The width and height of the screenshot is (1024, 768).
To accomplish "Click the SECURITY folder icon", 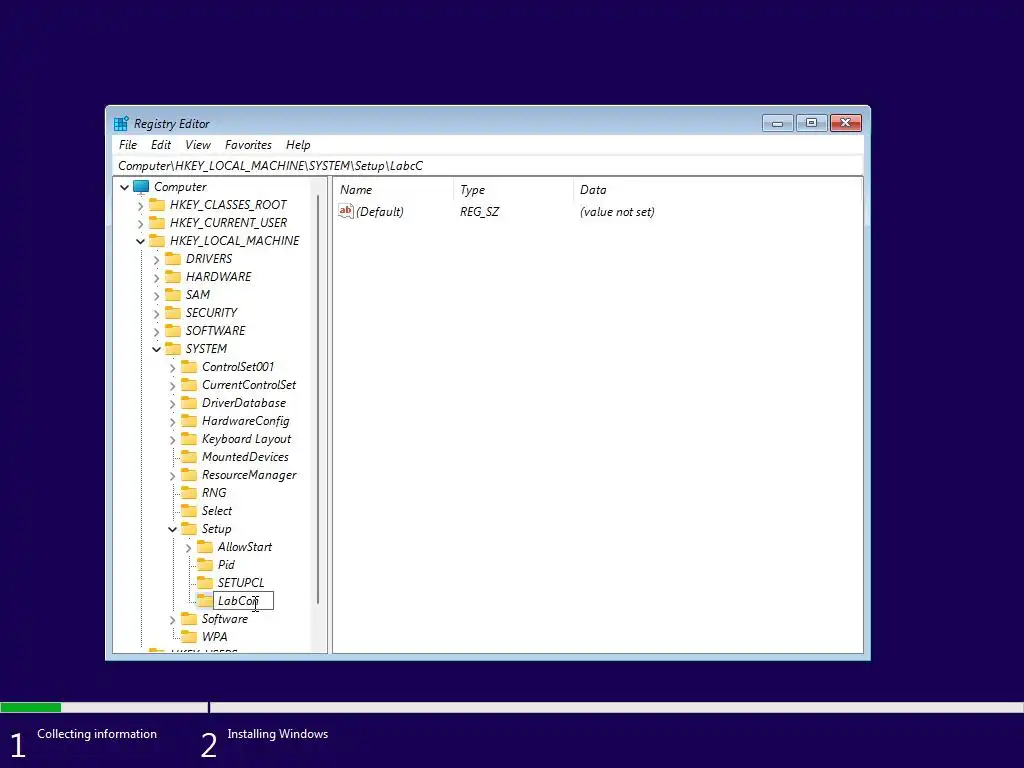I will coord(173,313).
